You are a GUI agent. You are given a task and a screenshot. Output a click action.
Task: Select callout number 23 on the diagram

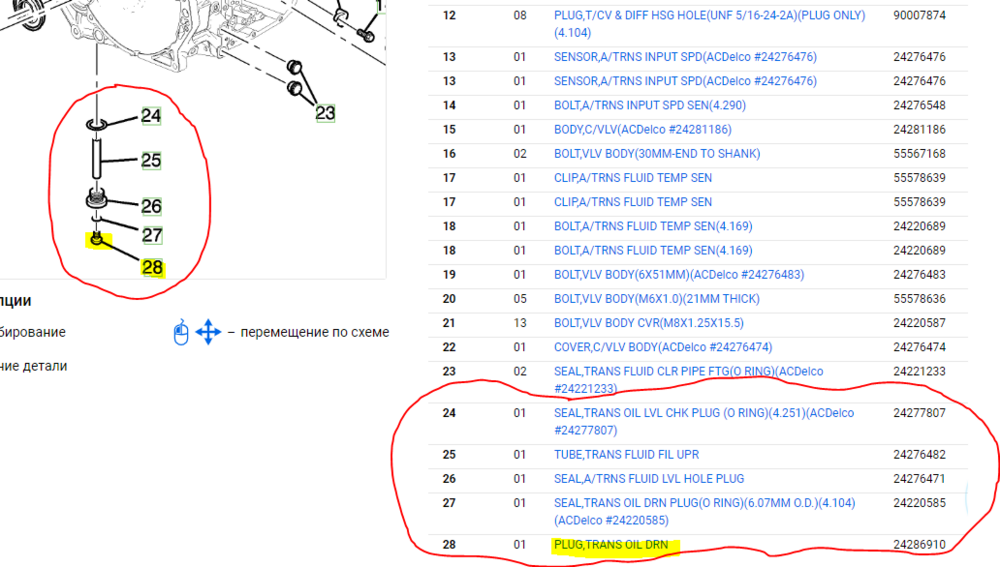[325, 113]
